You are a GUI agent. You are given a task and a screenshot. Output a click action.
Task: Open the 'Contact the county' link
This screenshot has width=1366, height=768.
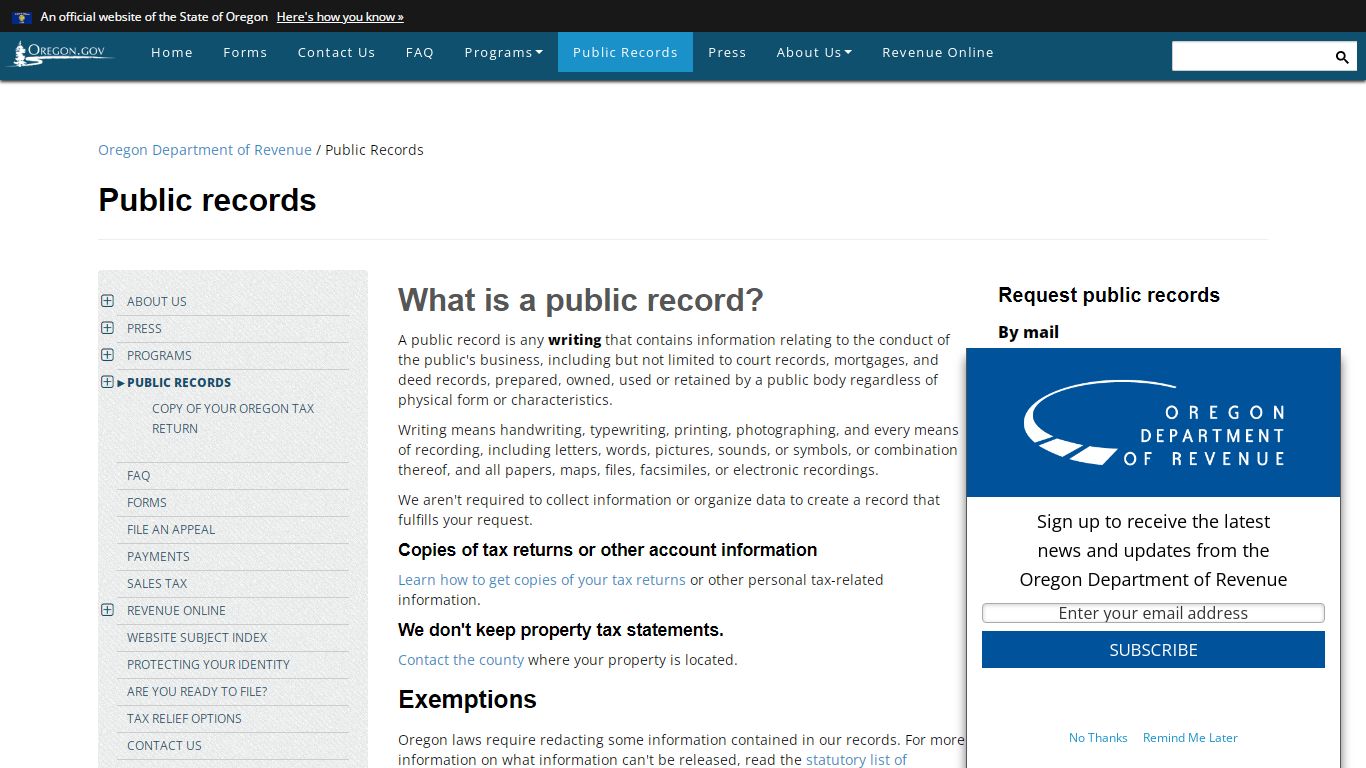pos(461,660)
